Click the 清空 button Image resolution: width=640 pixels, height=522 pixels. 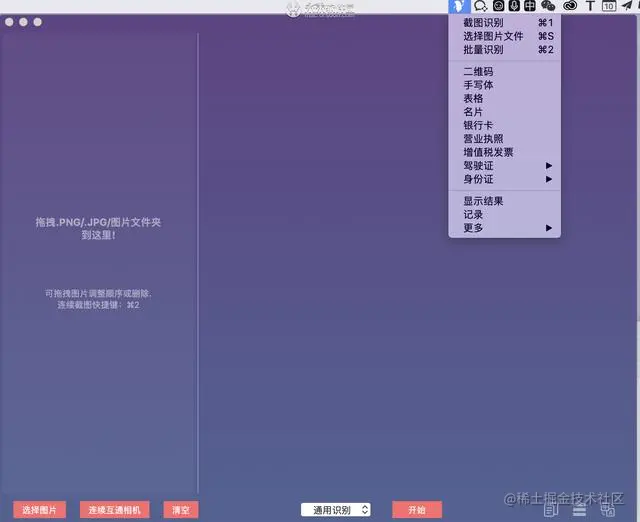click(x=181, y=510)
